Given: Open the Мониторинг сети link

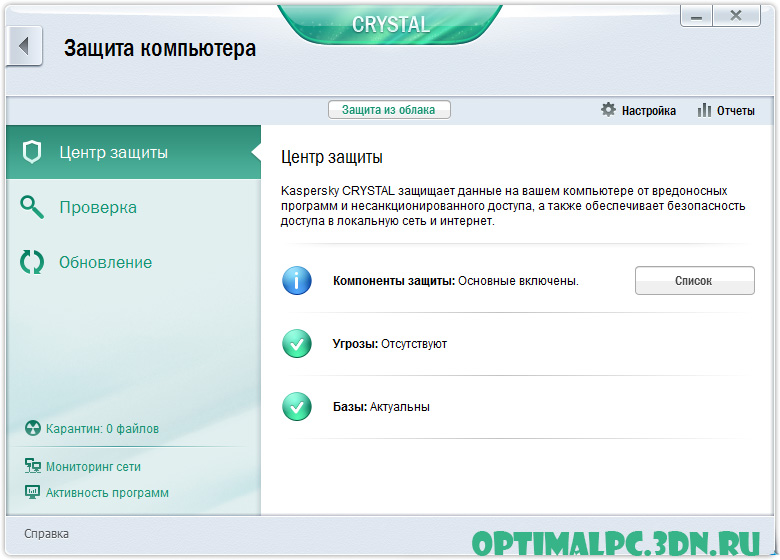Looking at the screenshot, I should [93, 467].
